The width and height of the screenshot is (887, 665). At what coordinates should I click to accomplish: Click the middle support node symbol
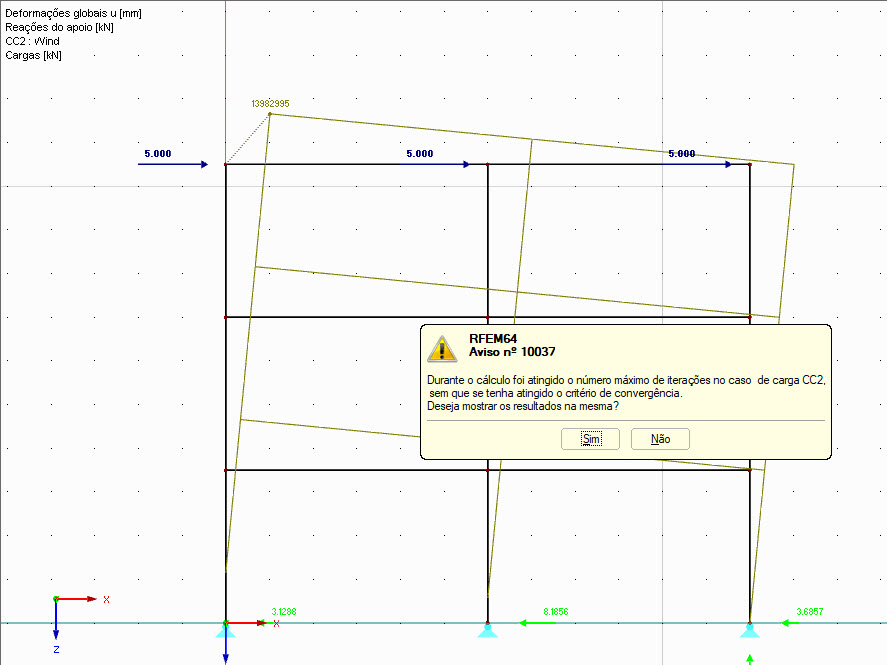[488, 629]
